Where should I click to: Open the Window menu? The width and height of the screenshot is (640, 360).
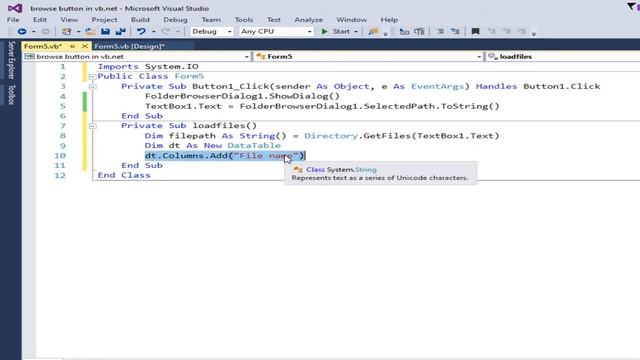[x=351, y=20]
